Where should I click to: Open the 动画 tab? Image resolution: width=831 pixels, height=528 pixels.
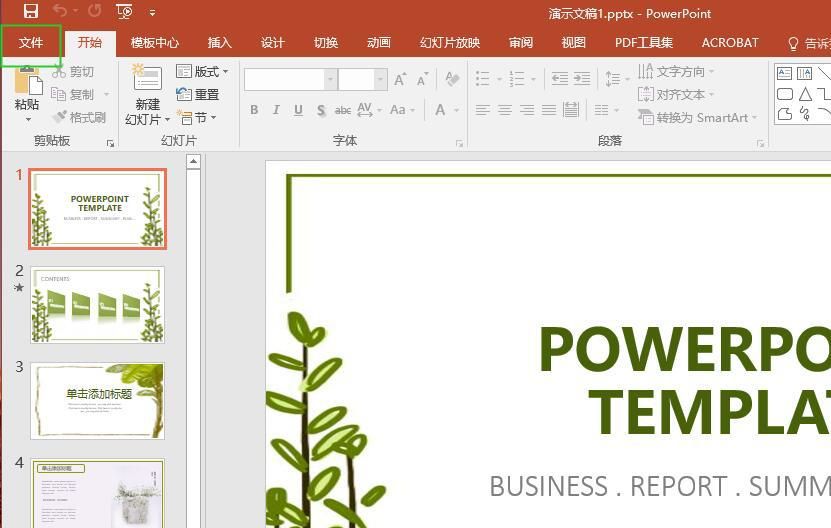point(378,42)
